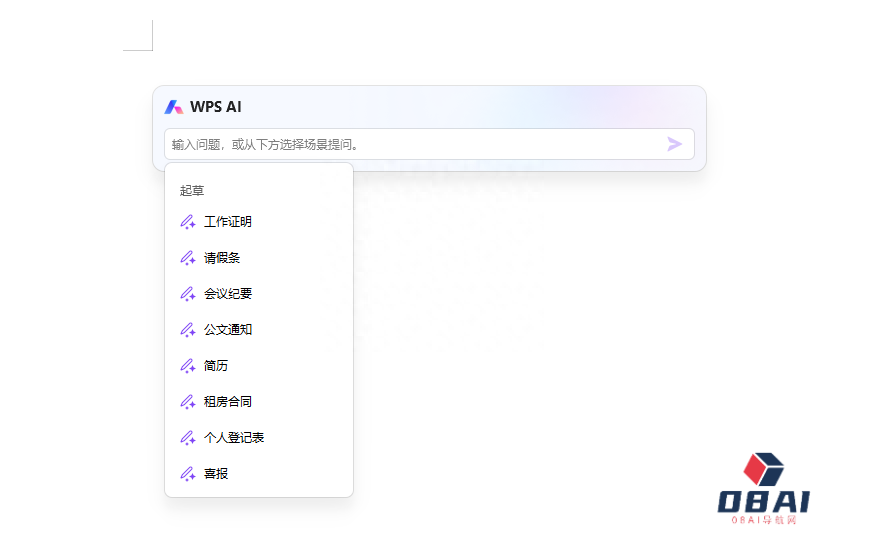This screenshot has height=535, width=871.
Task: Click the pen icon beside 个人登记表
Action: (x=187, y=438)
